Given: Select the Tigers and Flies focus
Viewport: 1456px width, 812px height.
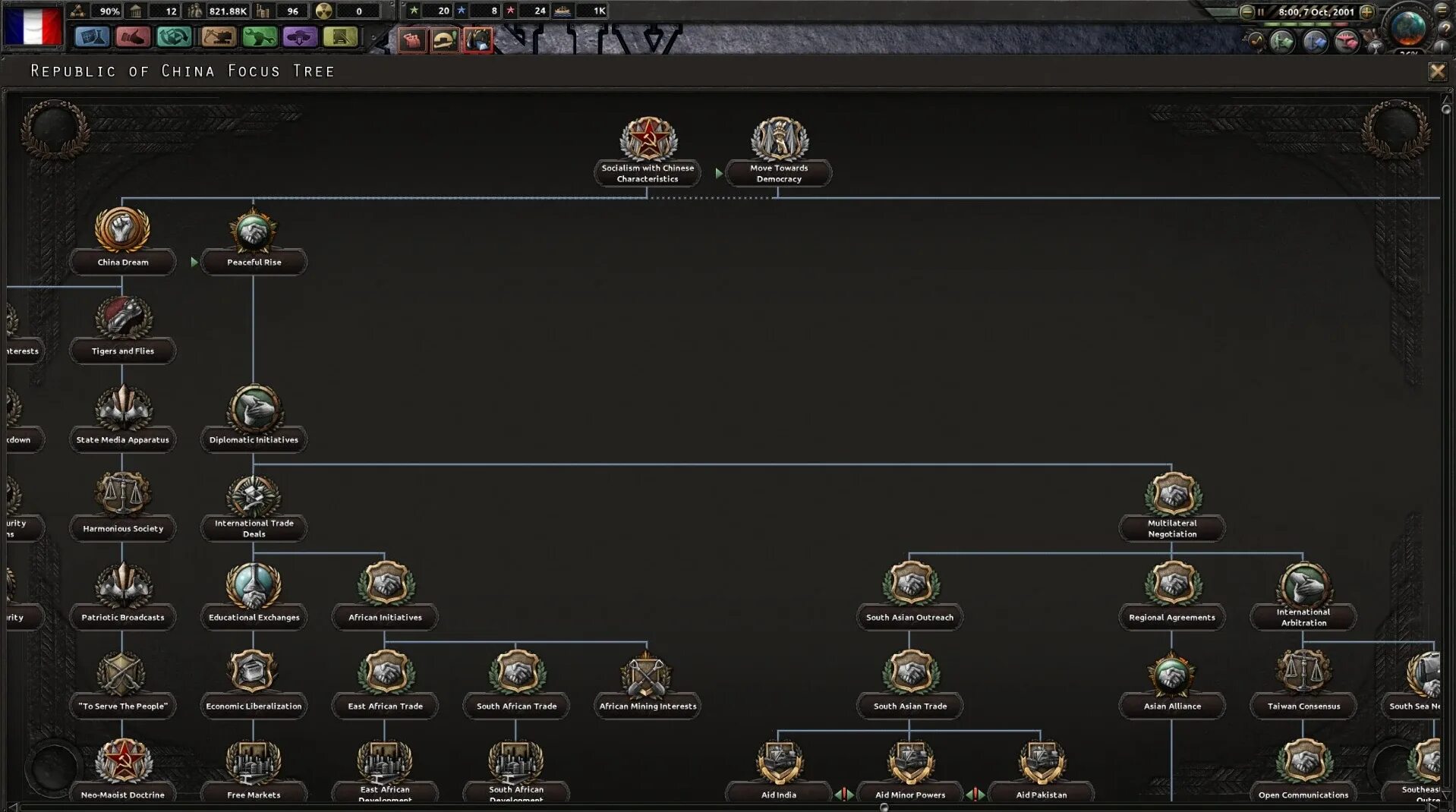Looking at the screenshot, I should pyautogui.click(x=122, y=329).
